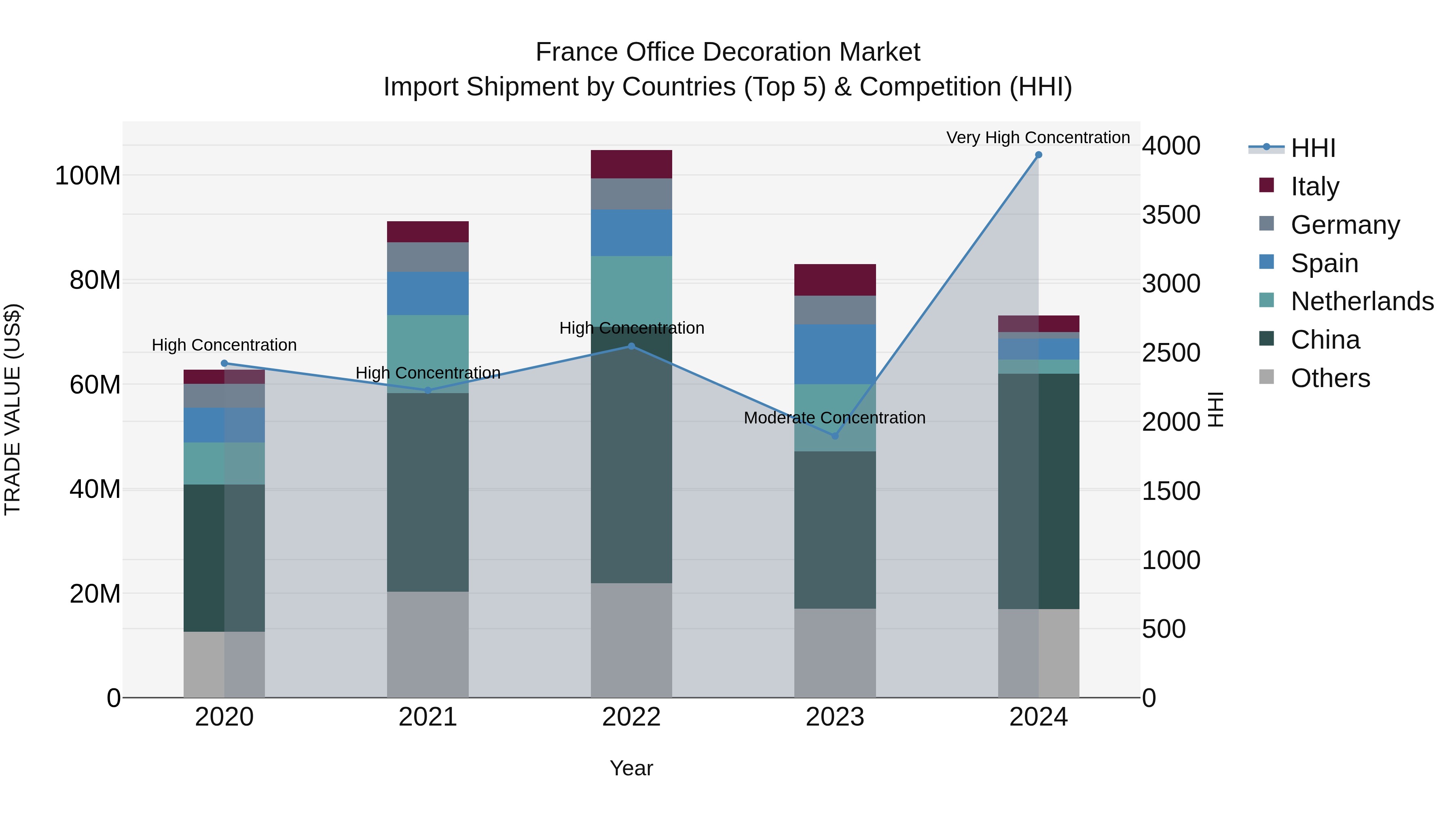Click the 2023 Italy bar segment
1456x819 pixels.
click(x=835, y=280)
